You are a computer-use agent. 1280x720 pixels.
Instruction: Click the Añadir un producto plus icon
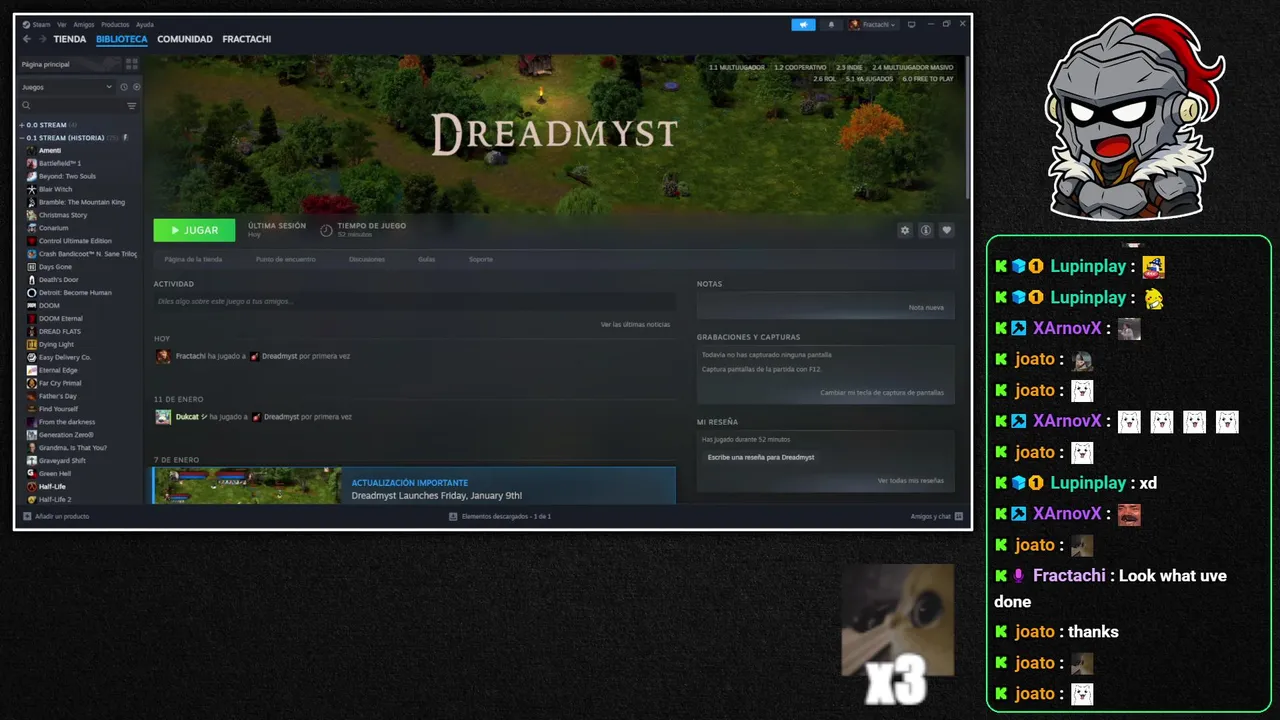pyautogui.click(x=27, y=516)
